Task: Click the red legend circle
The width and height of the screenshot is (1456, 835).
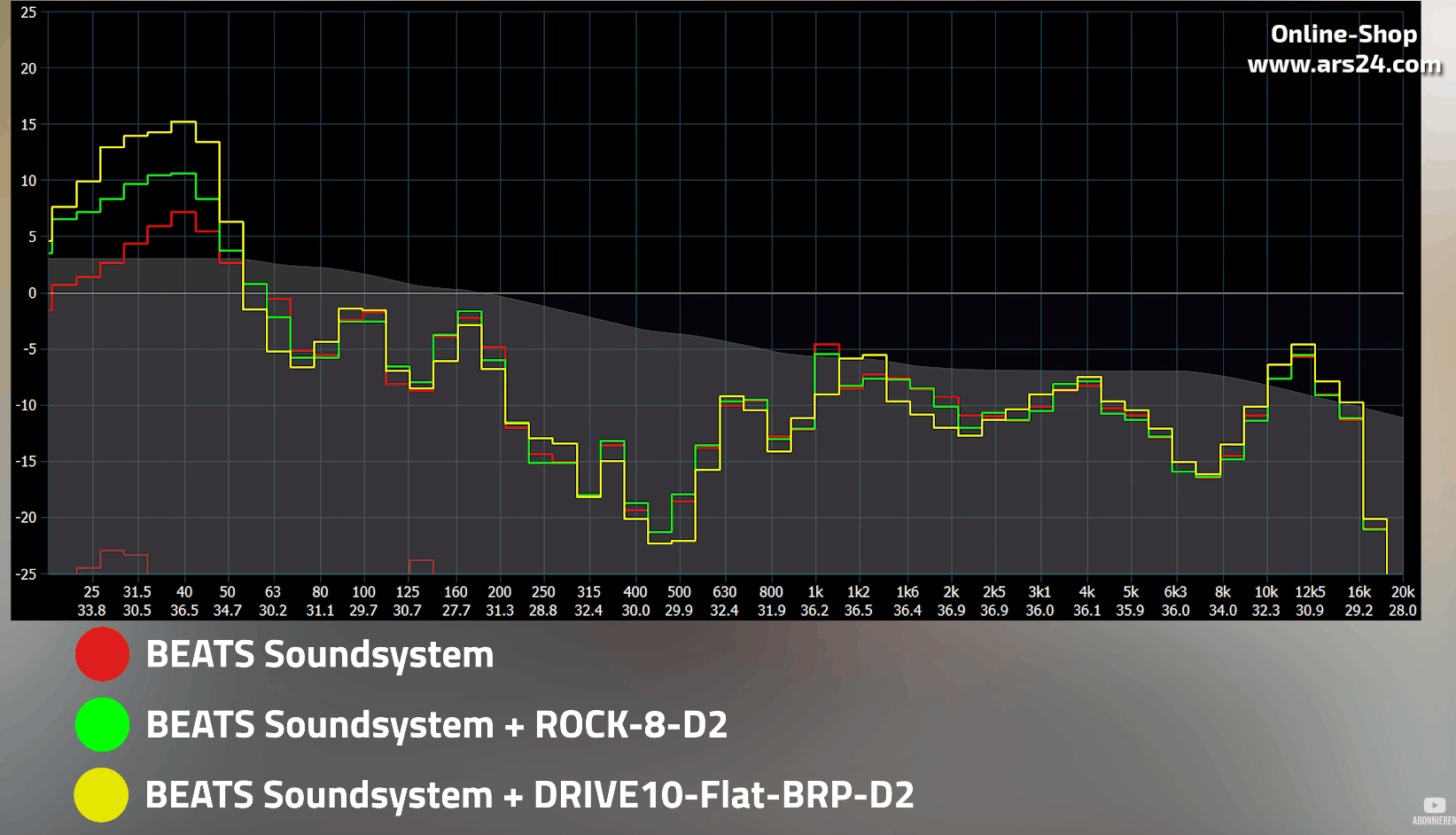Action: 103,654
